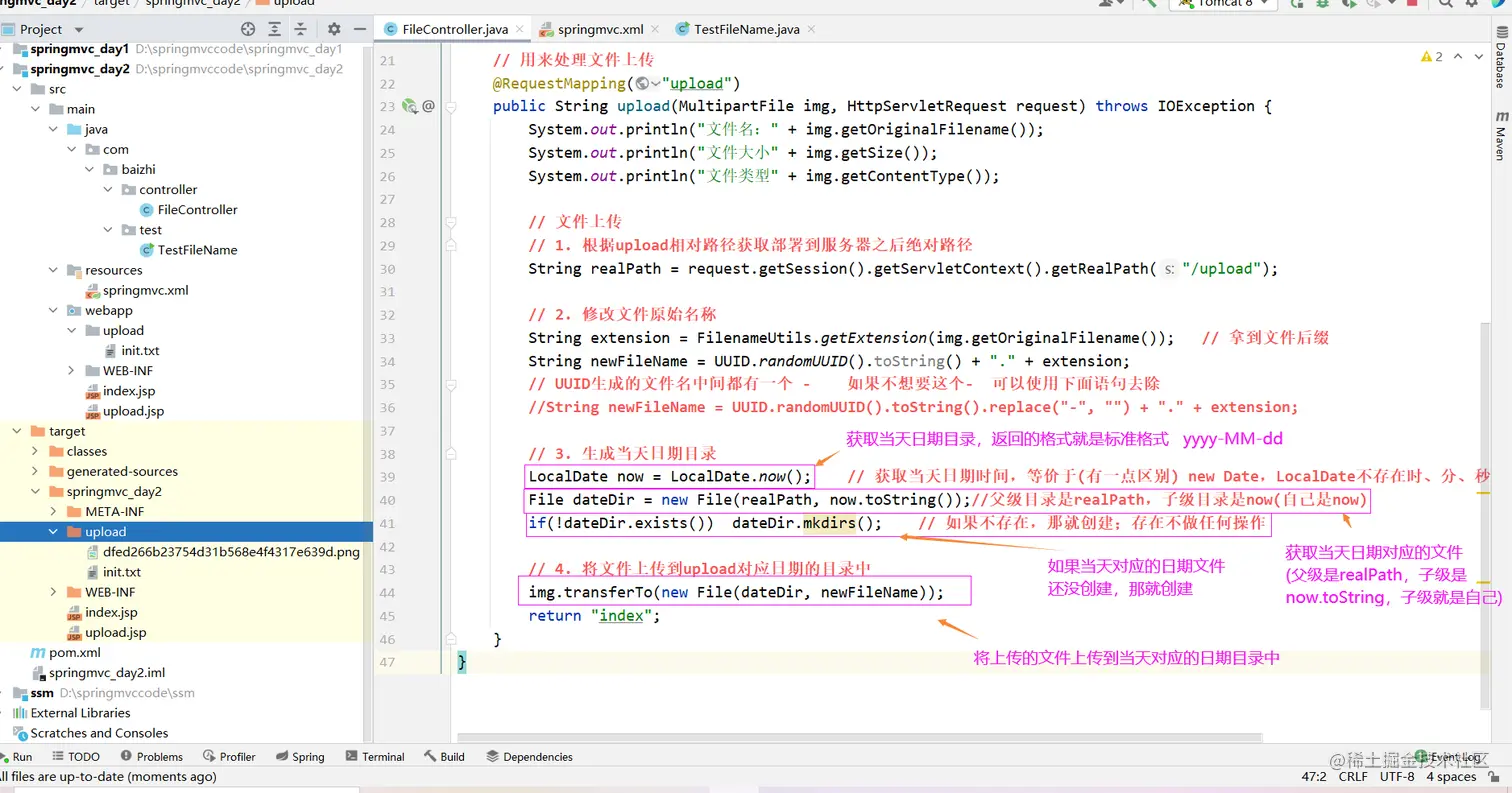Click the Expand All icon in Project panel
Screen dimensions: 1512x793
click(x=275, y=30)
